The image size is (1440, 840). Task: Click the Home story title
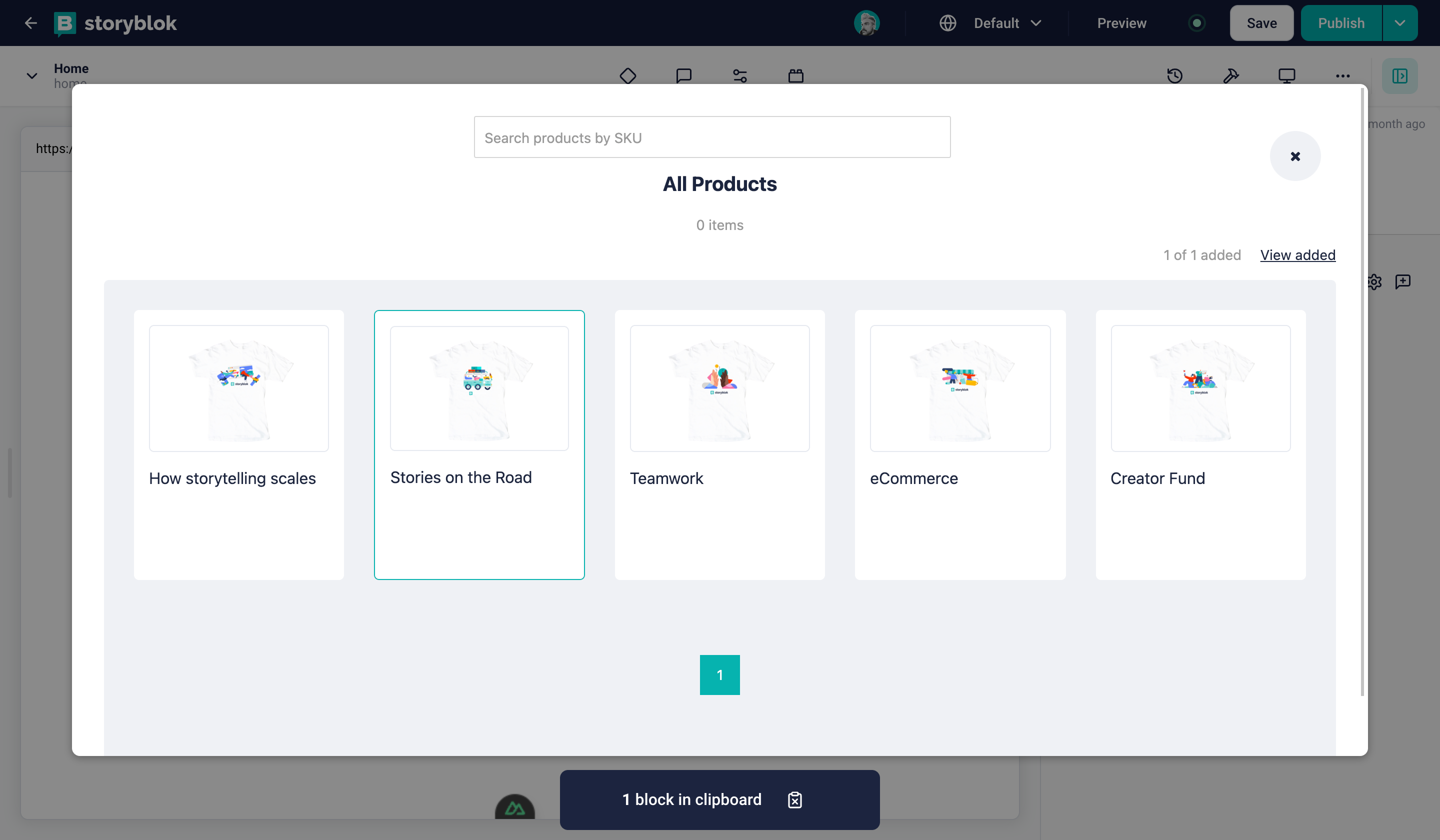pyautogui.click(x=71, y=68)
